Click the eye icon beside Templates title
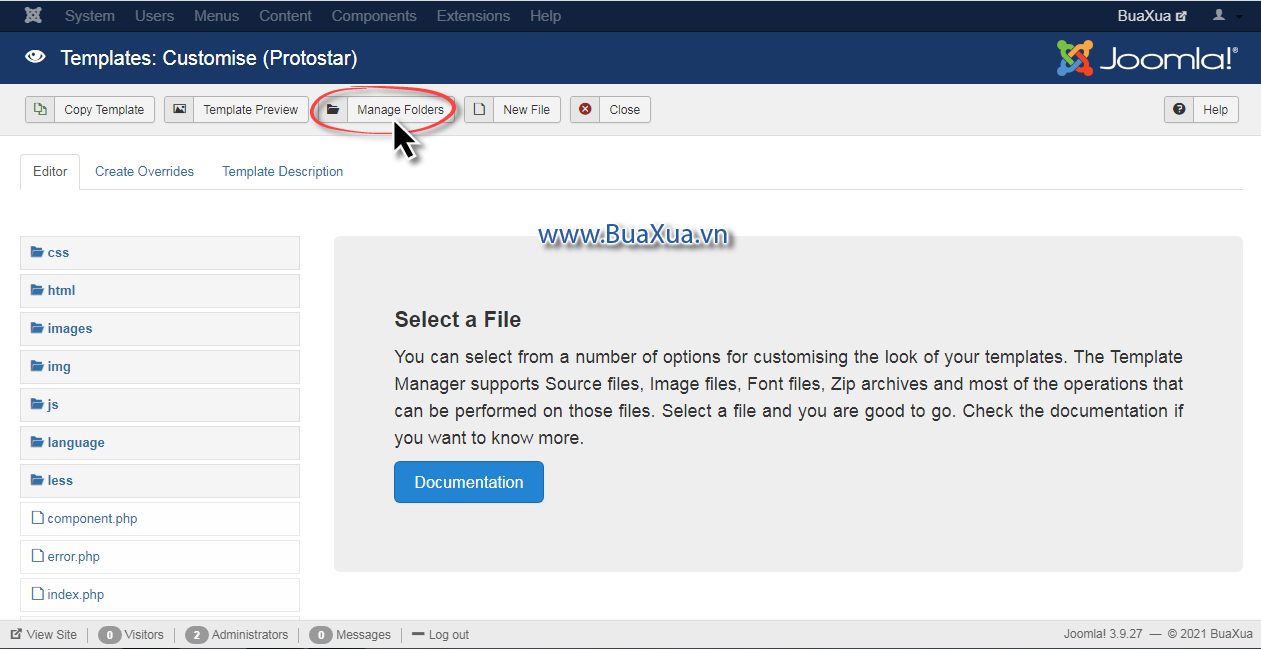 click(x=36, y=57)
